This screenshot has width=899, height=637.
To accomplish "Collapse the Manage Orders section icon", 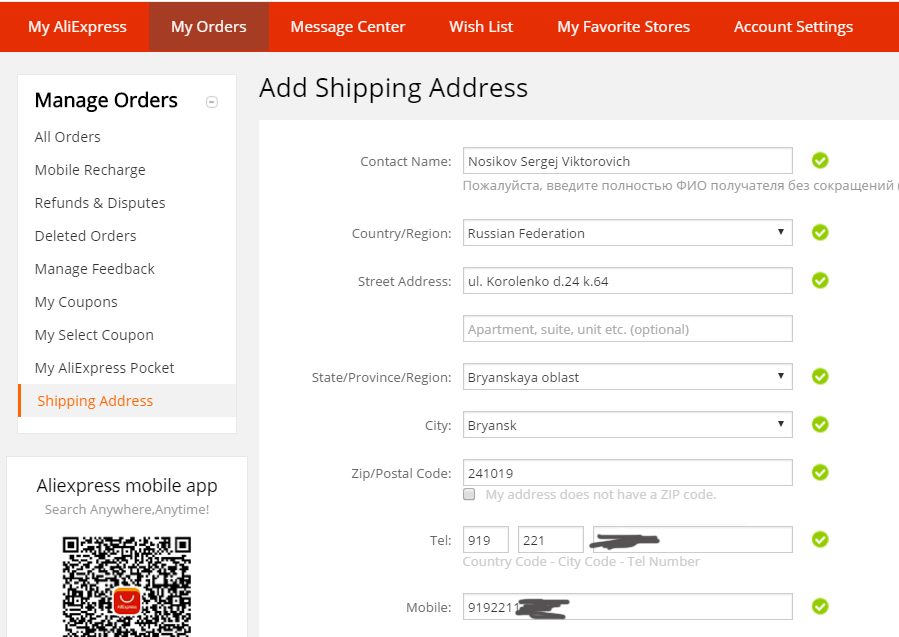I will tap(212, 102).
